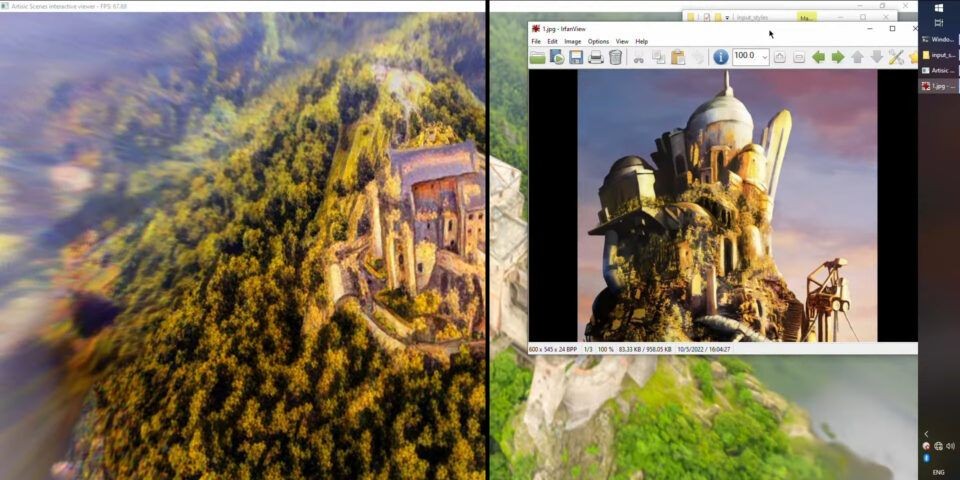Click the Cut scissors icon
Viewport: 960px width, 480px height.
(639, 58)
